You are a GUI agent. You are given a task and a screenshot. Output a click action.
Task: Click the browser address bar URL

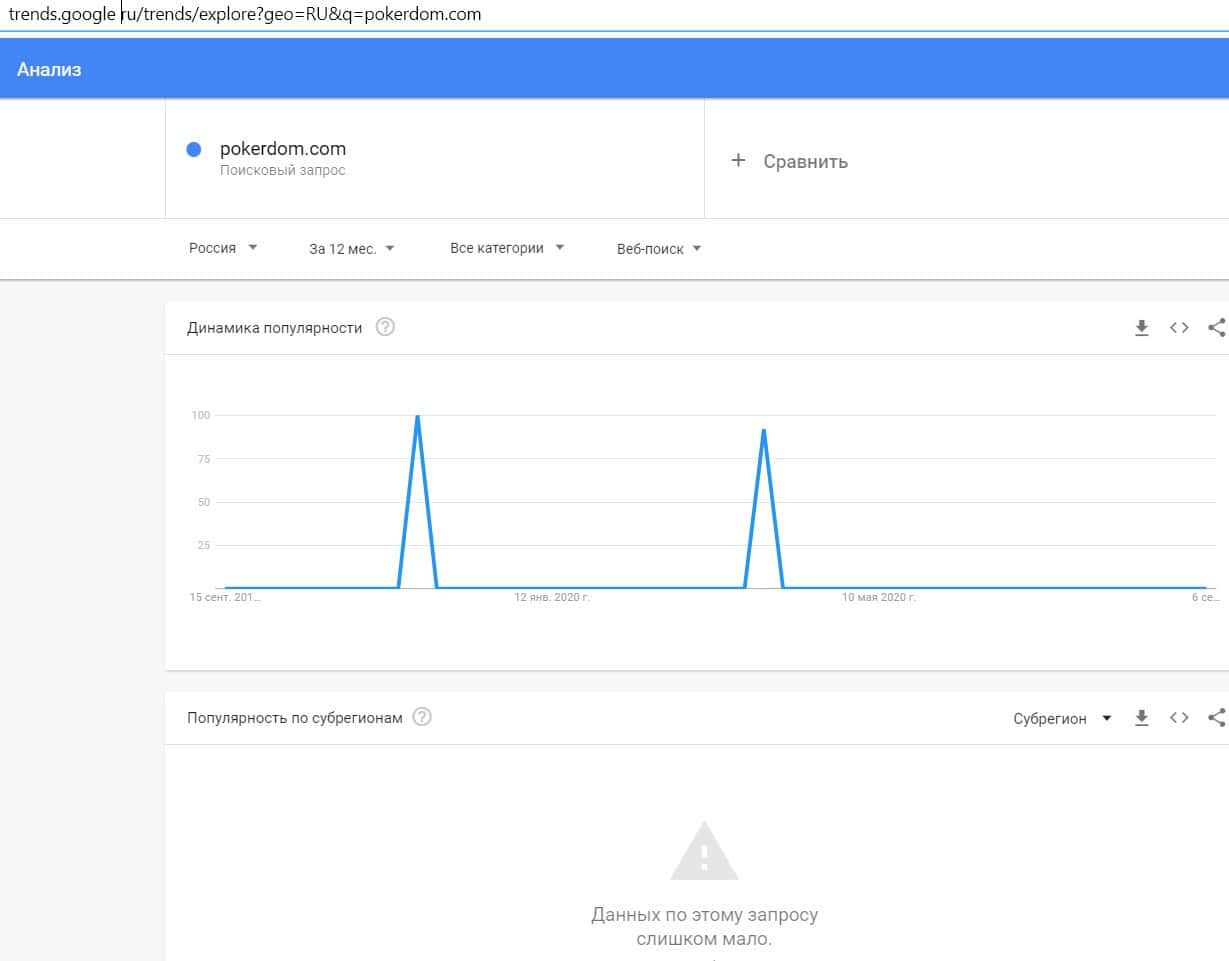point(245,14)
